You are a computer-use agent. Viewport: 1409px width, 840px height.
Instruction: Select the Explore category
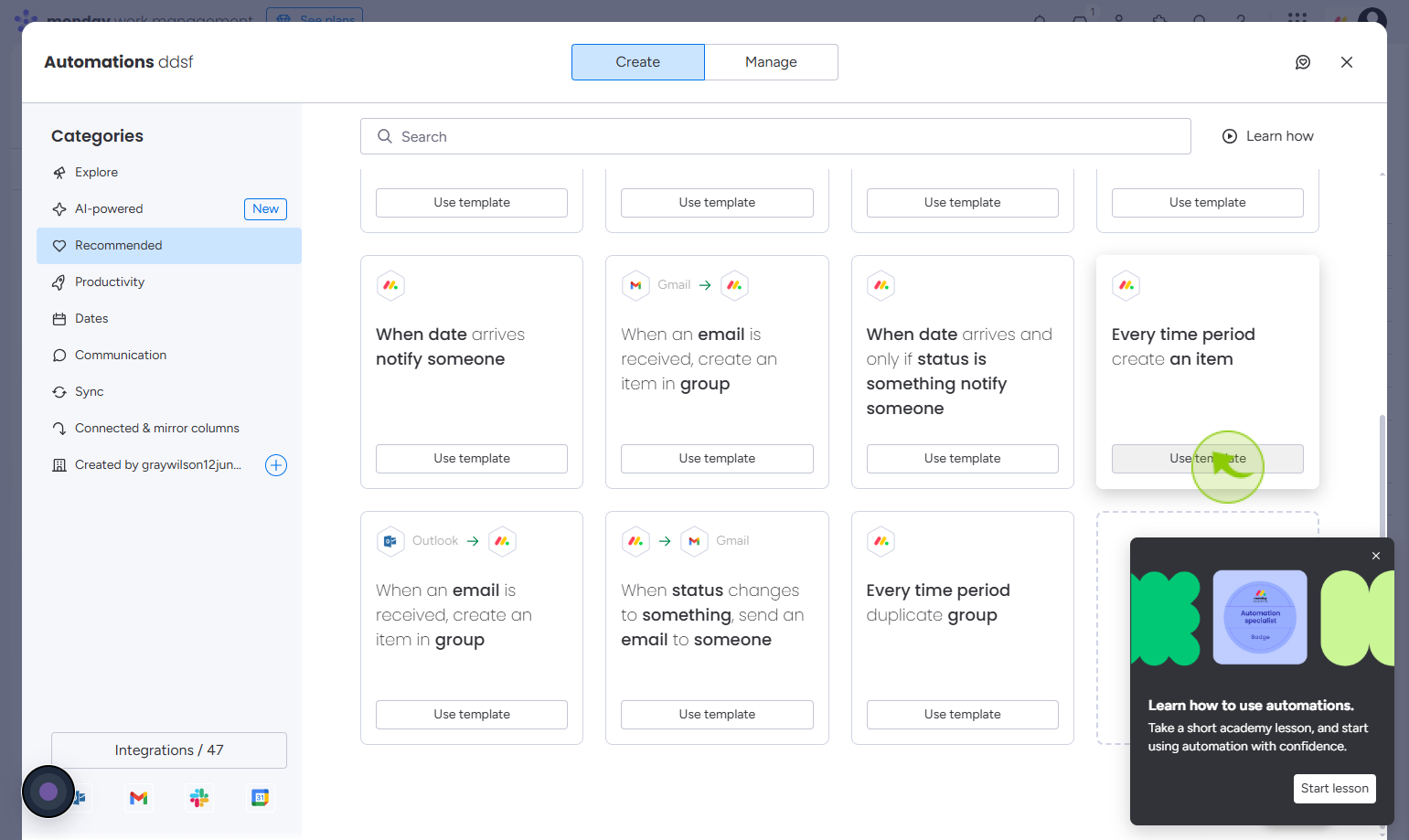coord(169,173)
